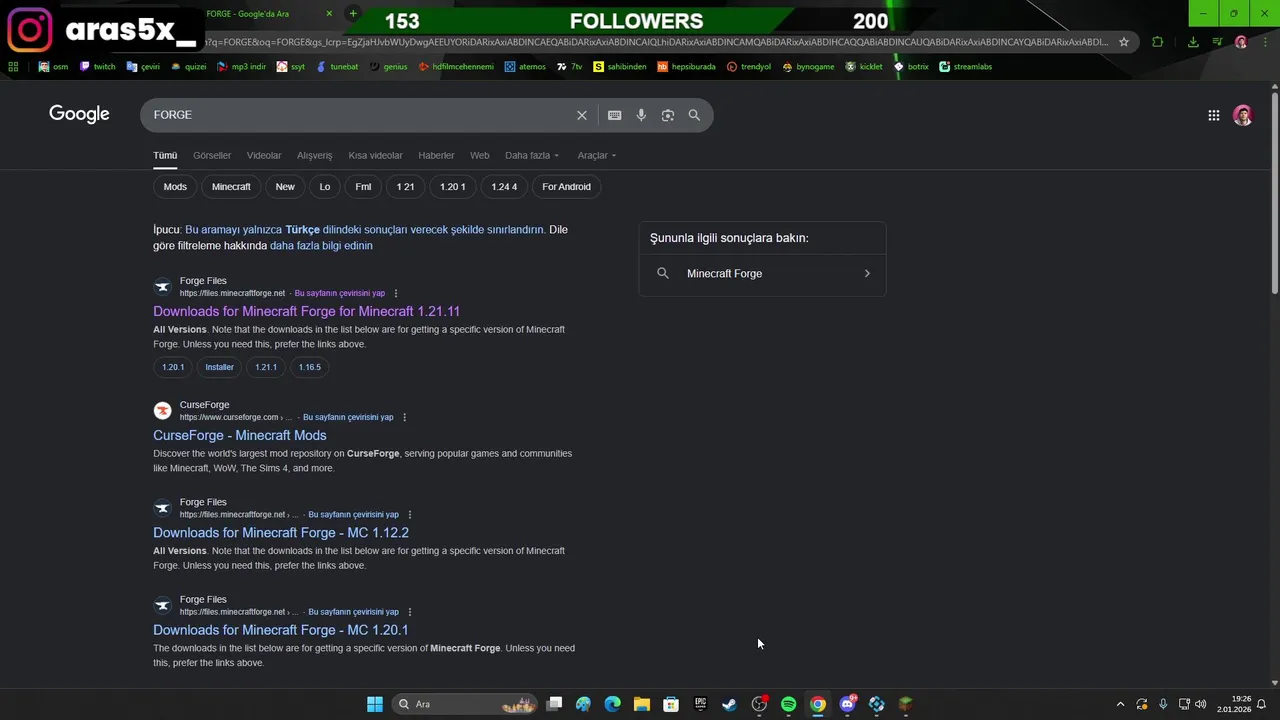Open sahibinden bookmark
Screen dimensions: 1280x720
pos(620,67)
